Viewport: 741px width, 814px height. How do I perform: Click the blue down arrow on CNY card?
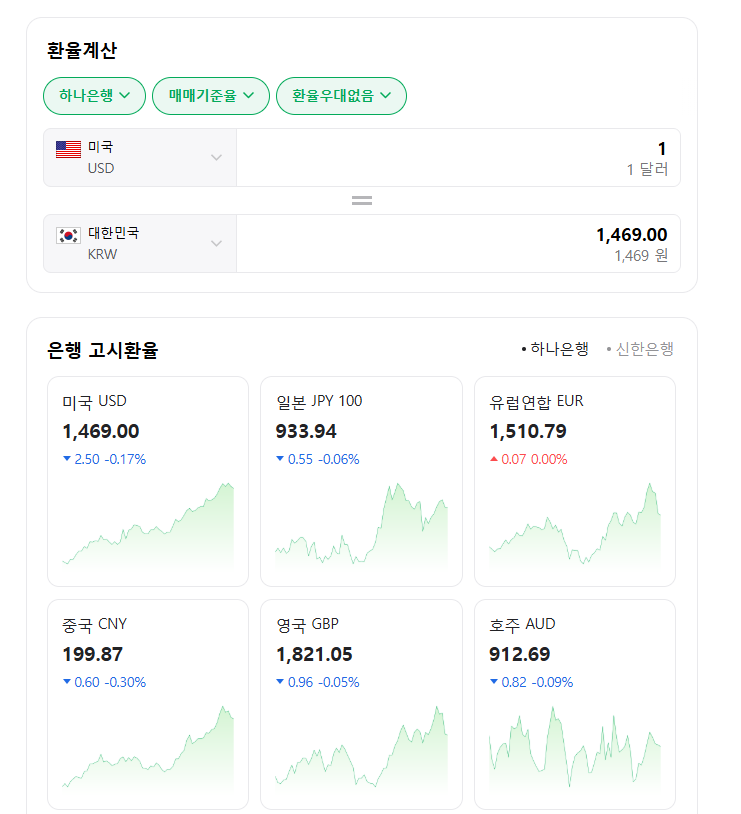coord(67,682)
